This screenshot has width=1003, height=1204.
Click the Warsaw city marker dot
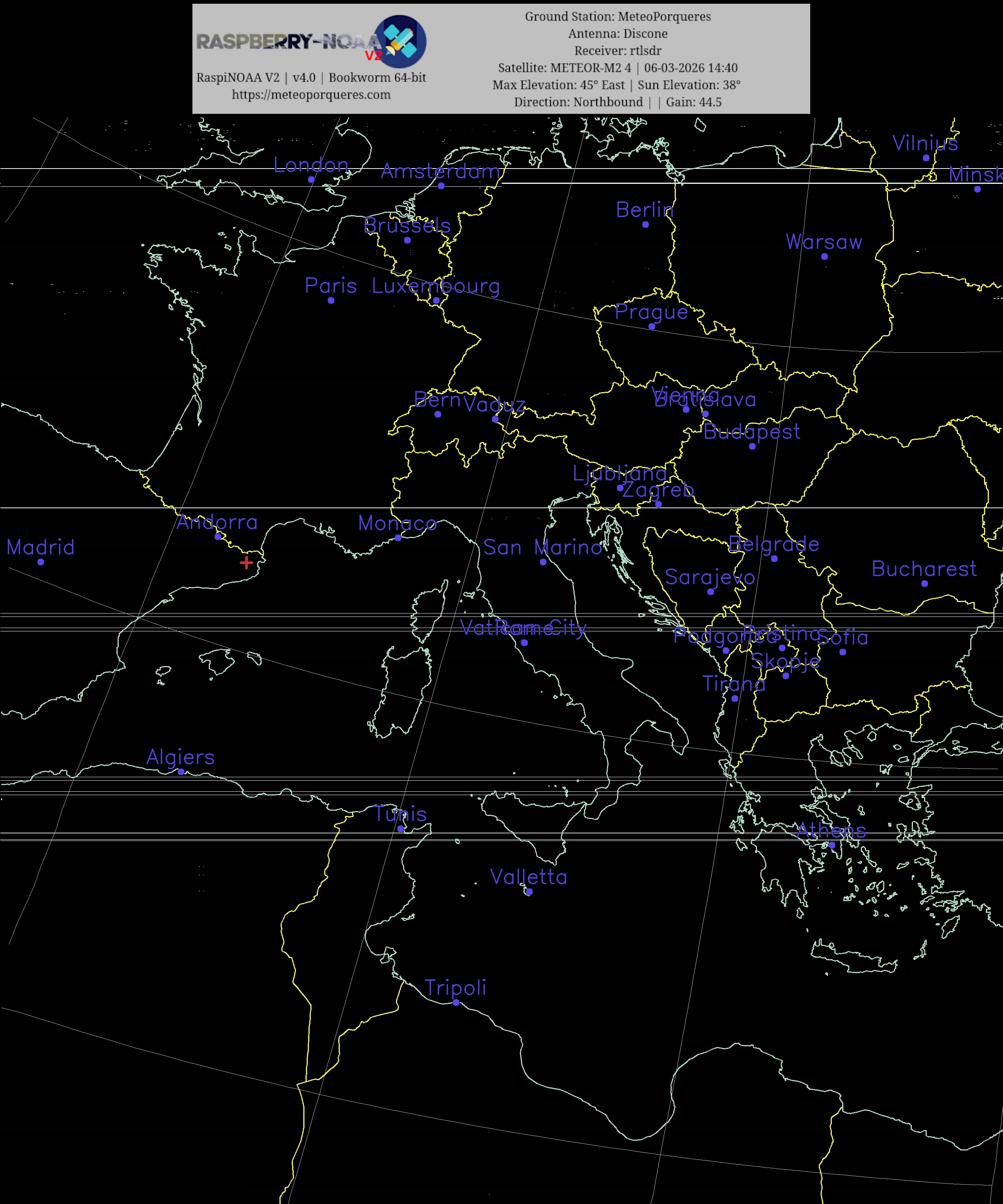[x=824, y=256]
